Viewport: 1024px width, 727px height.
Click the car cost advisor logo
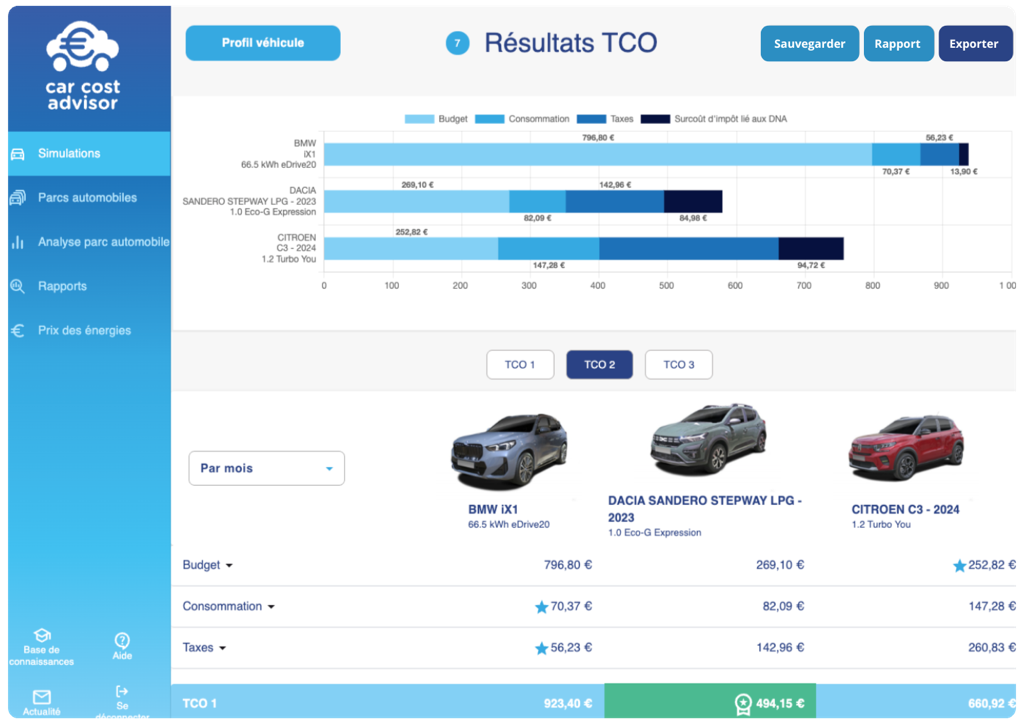click(x=82, y=65)
